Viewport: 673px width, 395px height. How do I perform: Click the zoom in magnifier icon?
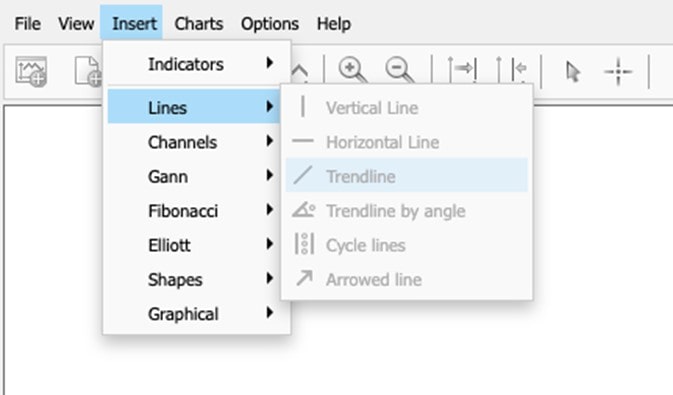click(353, 70)
